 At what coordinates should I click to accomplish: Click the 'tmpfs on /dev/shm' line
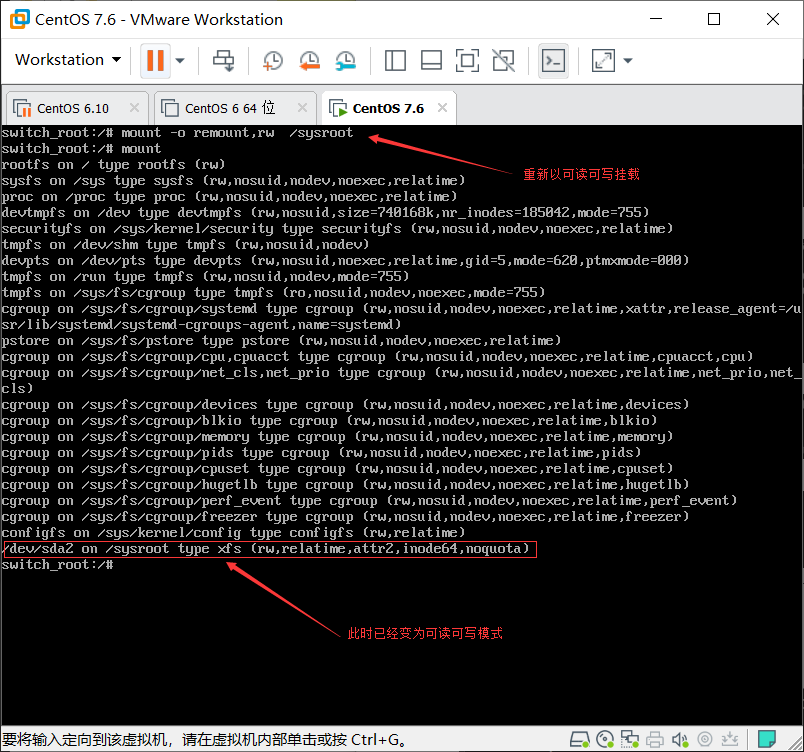coord(185,245)
